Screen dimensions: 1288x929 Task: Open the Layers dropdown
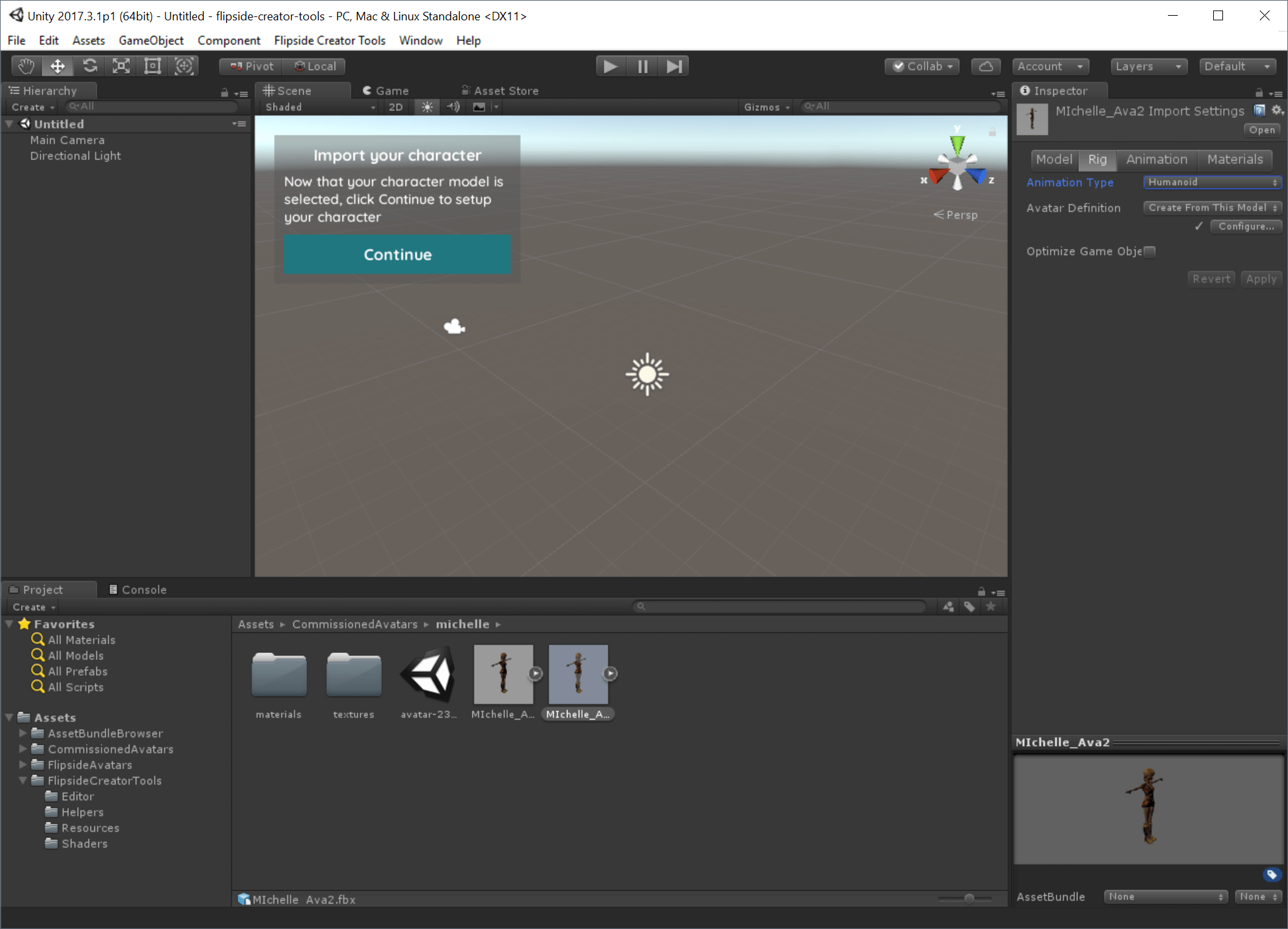click(1149, 66)
